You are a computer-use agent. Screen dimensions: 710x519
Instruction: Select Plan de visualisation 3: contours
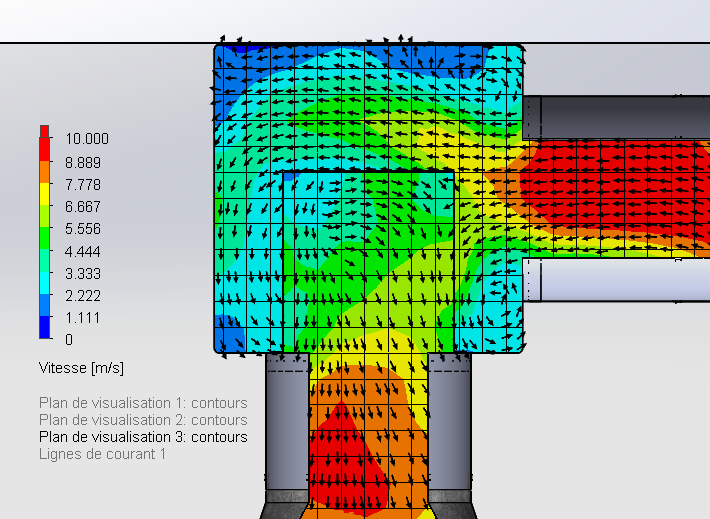click(x=143, y=437)
